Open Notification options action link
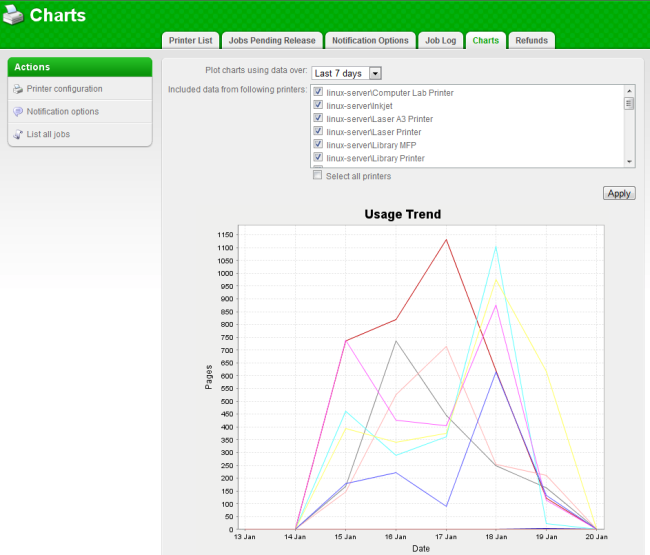Screen dimensions: 650x555 click(63, 111)
